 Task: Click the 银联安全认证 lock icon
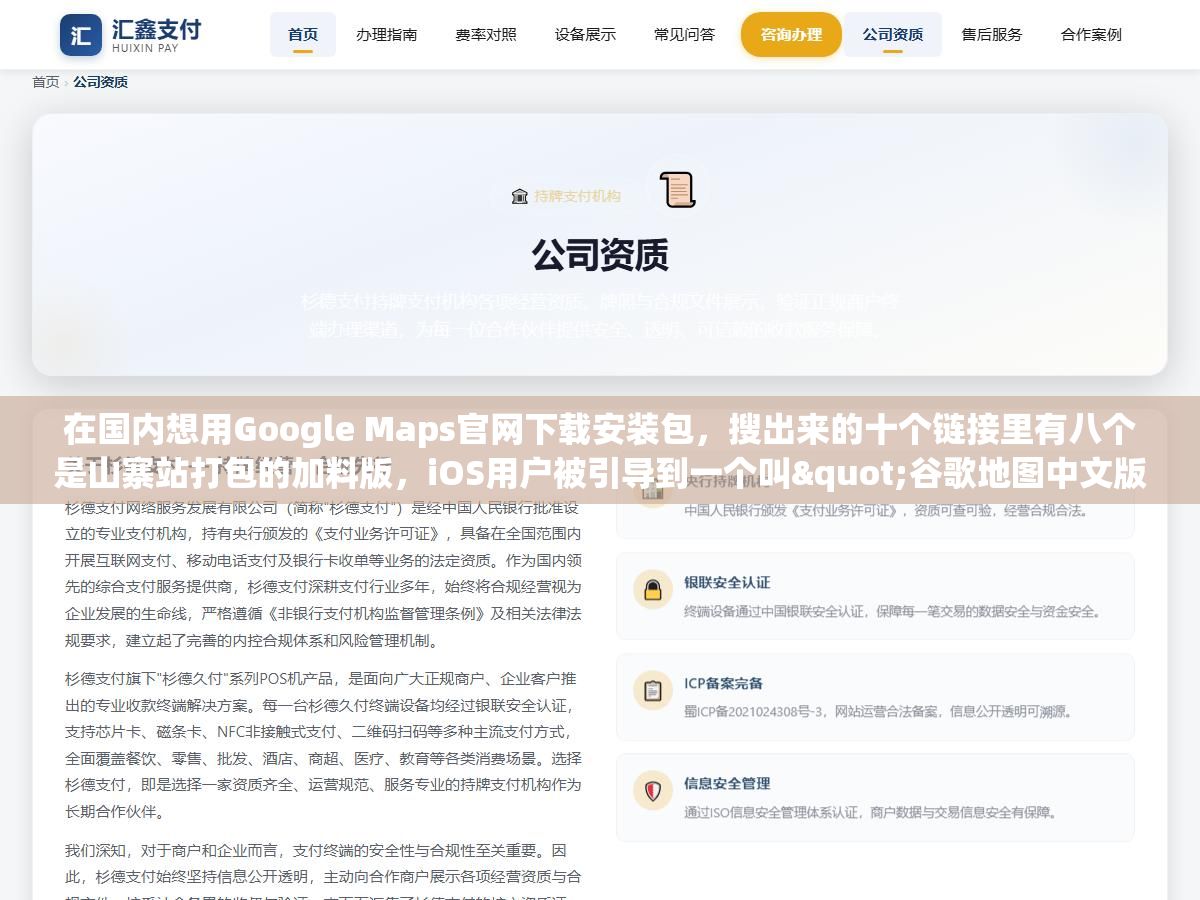(653, 590)
